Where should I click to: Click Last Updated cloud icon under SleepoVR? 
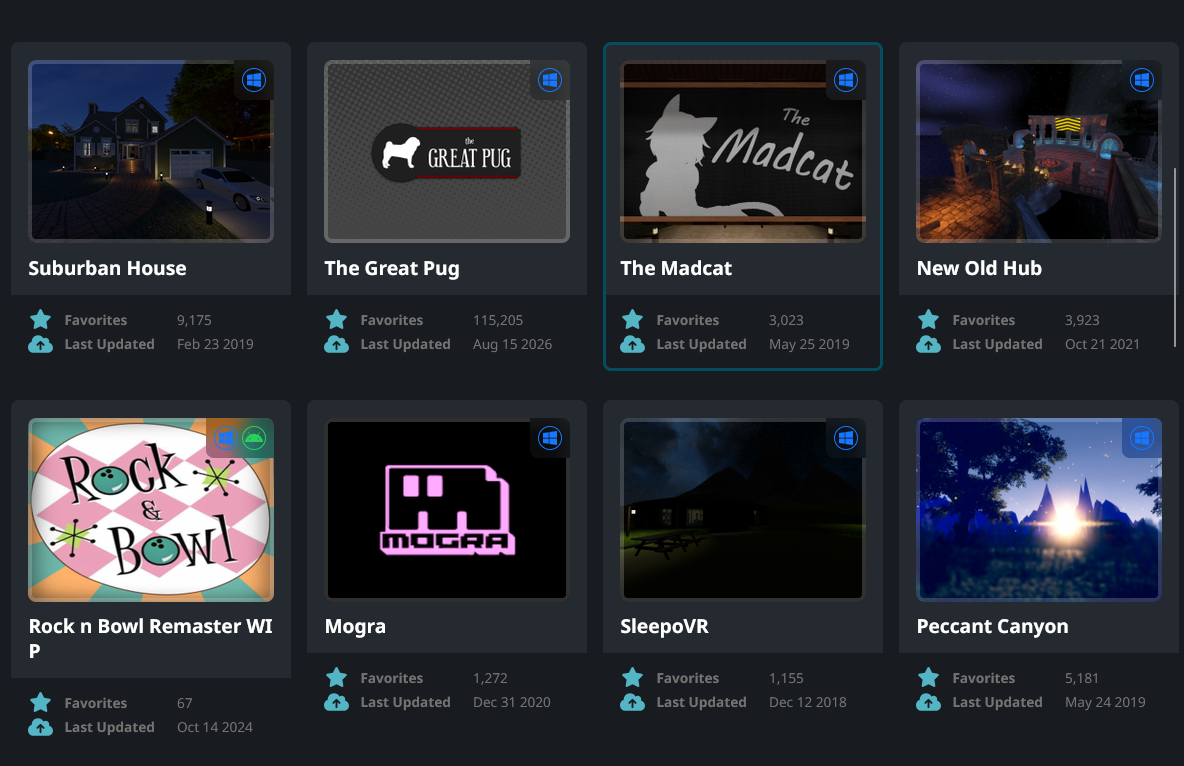(633, 703)
